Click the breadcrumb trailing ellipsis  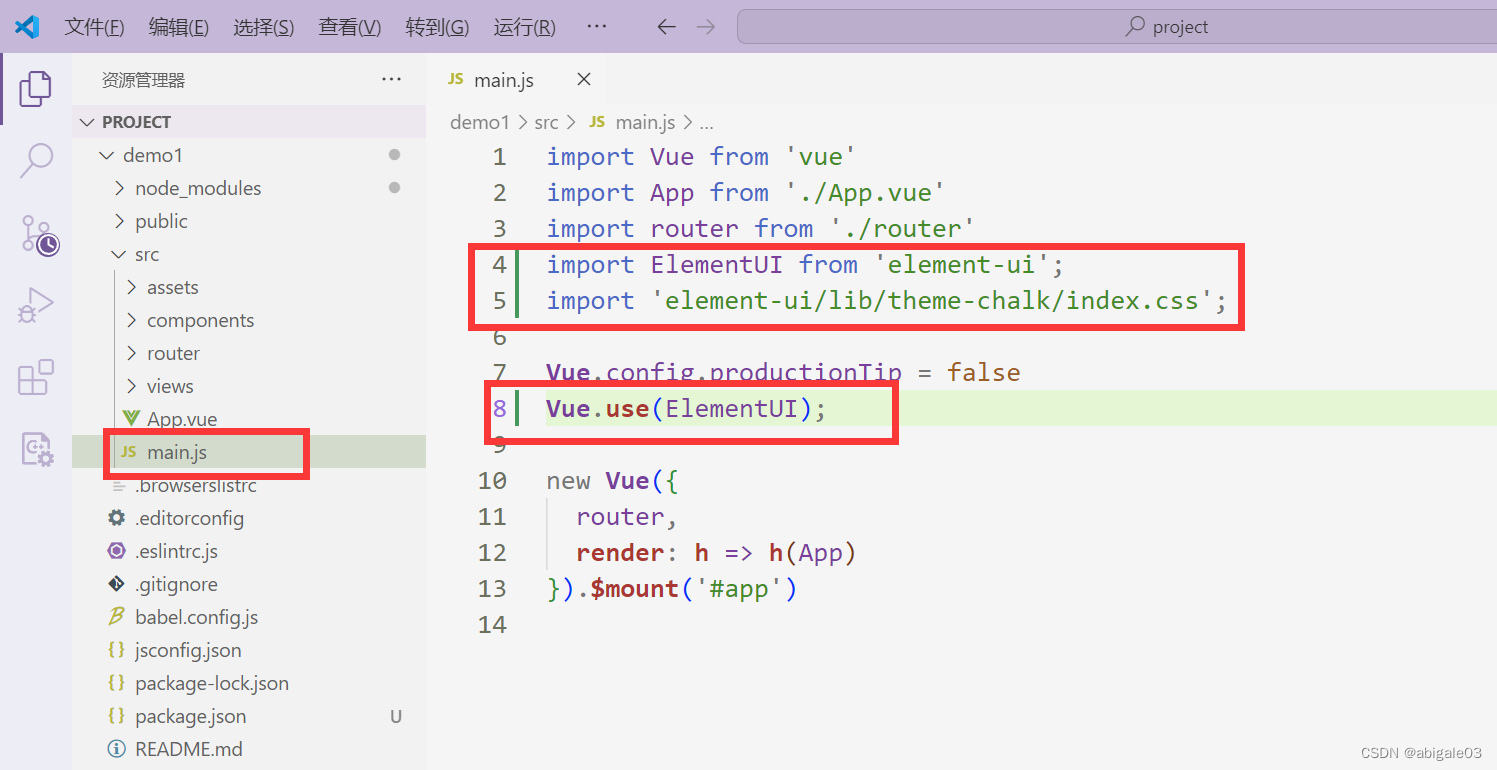click(706, 123)
